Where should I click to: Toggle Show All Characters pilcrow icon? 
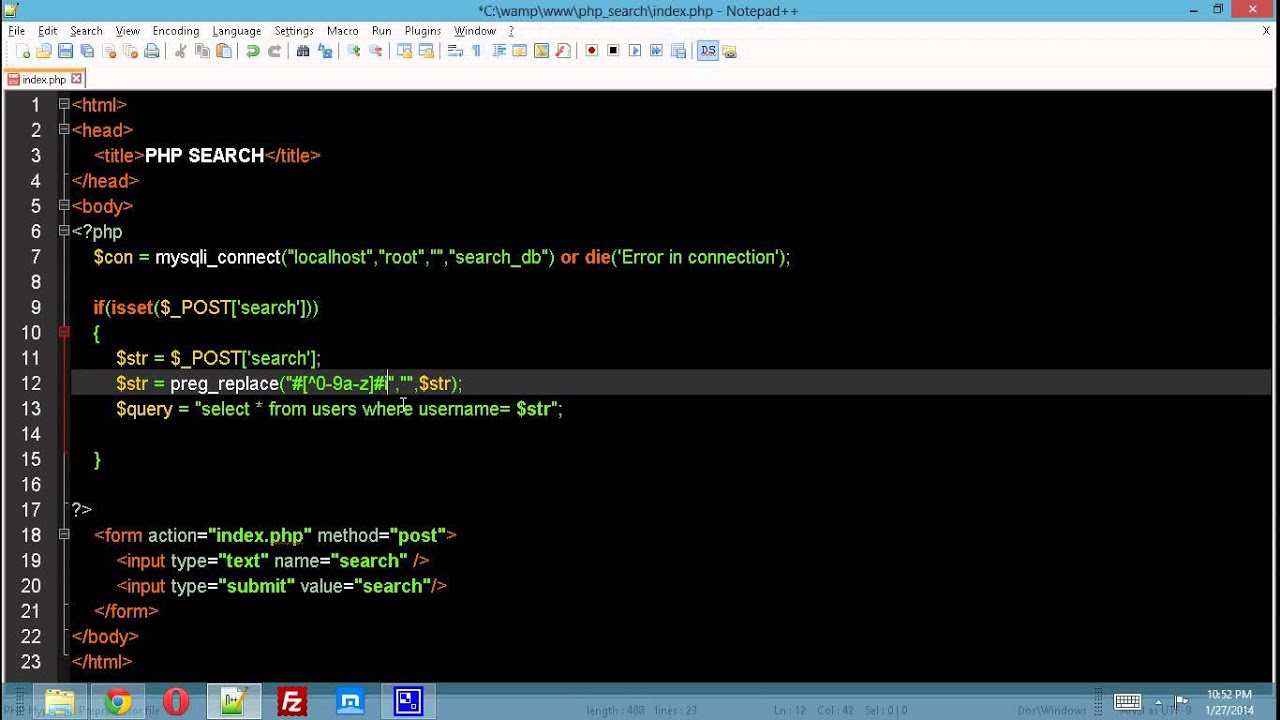point(476,51)
